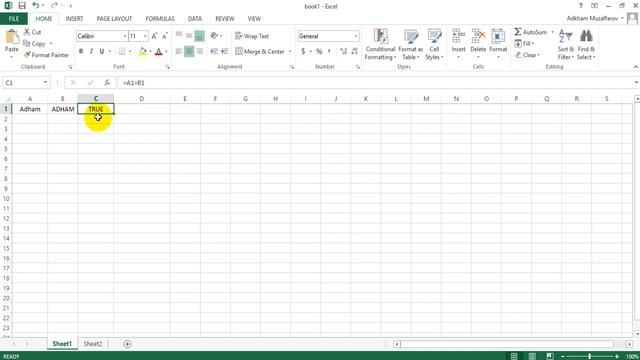Apply the accounting dollar format
This screenshot has height=360, width=640.
tap(303, 51)
